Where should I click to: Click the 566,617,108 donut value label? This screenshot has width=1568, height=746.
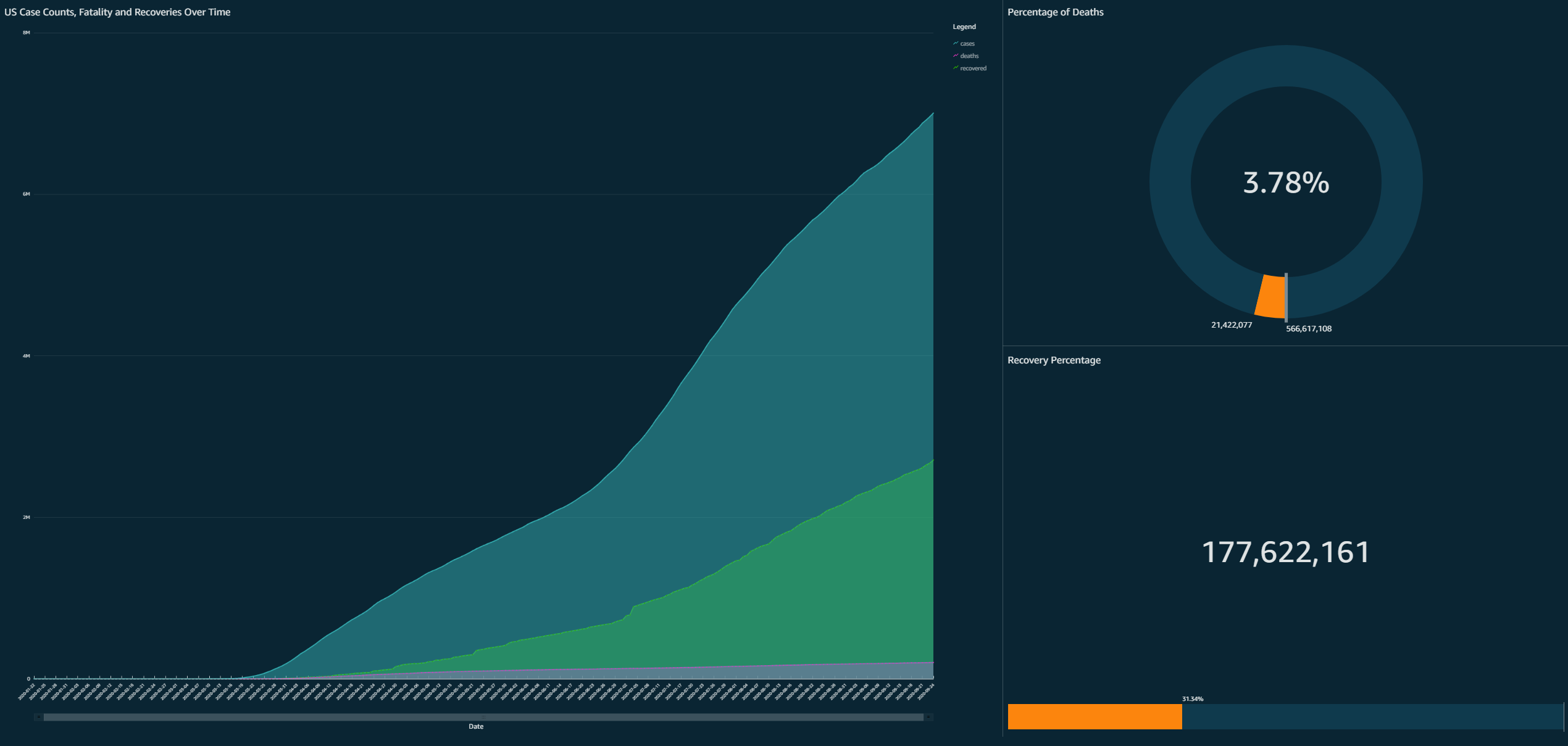[1308, 329]
